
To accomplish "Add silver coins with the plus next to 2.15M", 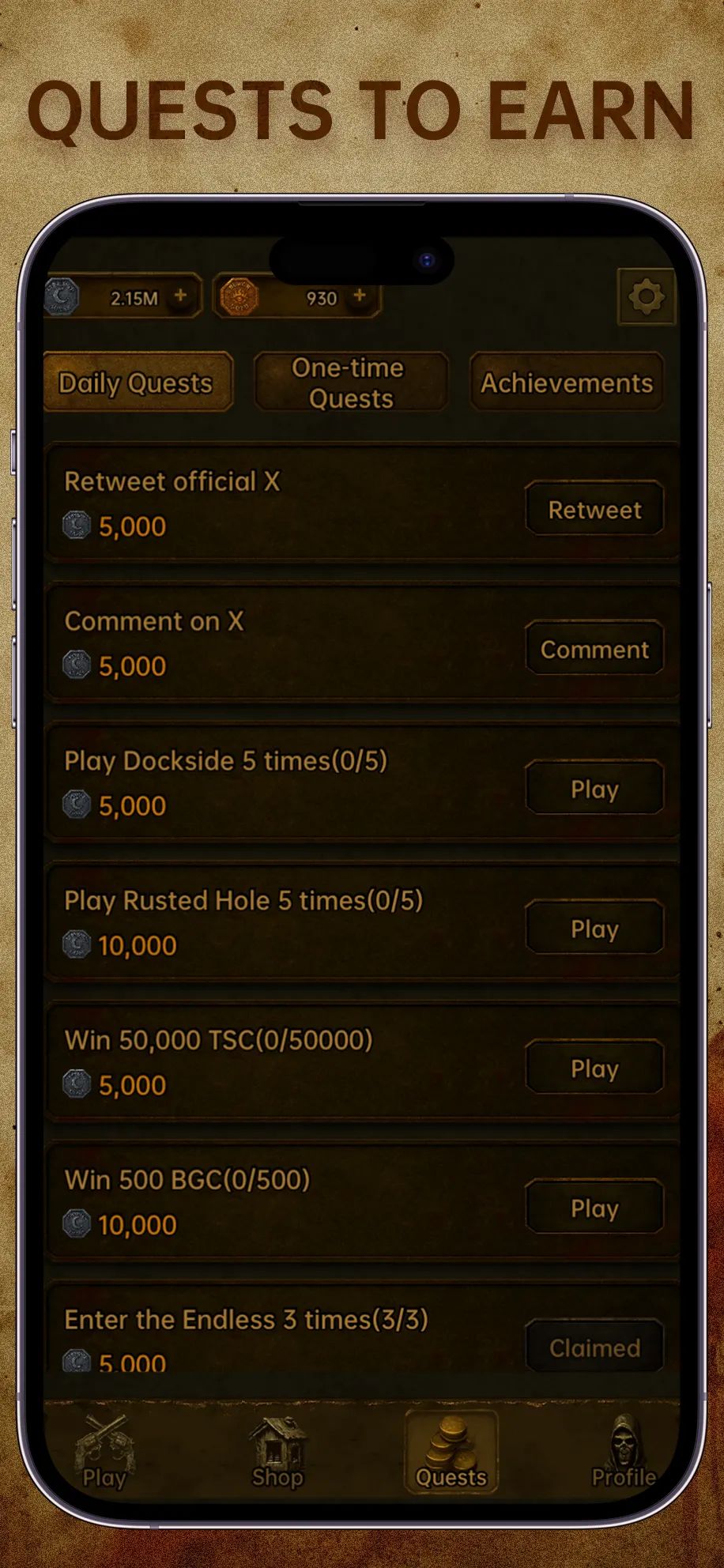I will [180, 296].
